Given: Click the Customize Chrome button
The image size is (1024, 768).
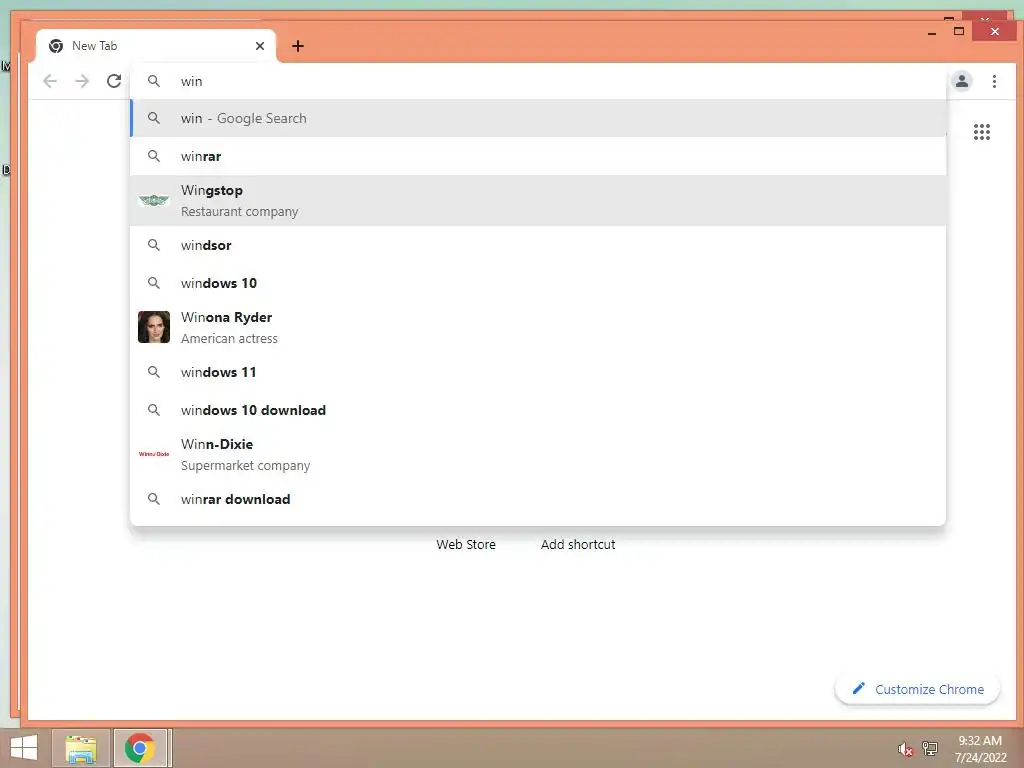Looking at the screenshot, I should click(917, 689).
